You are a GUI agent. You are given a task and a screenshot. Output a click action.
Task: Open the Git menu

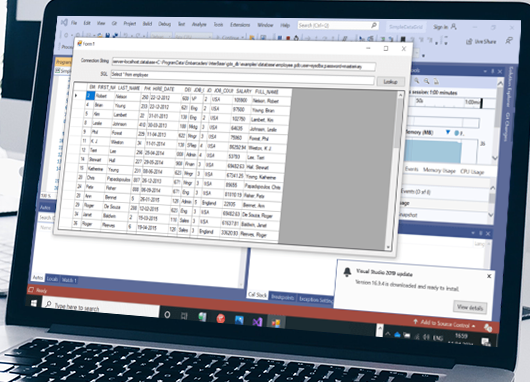pos(114,23)
